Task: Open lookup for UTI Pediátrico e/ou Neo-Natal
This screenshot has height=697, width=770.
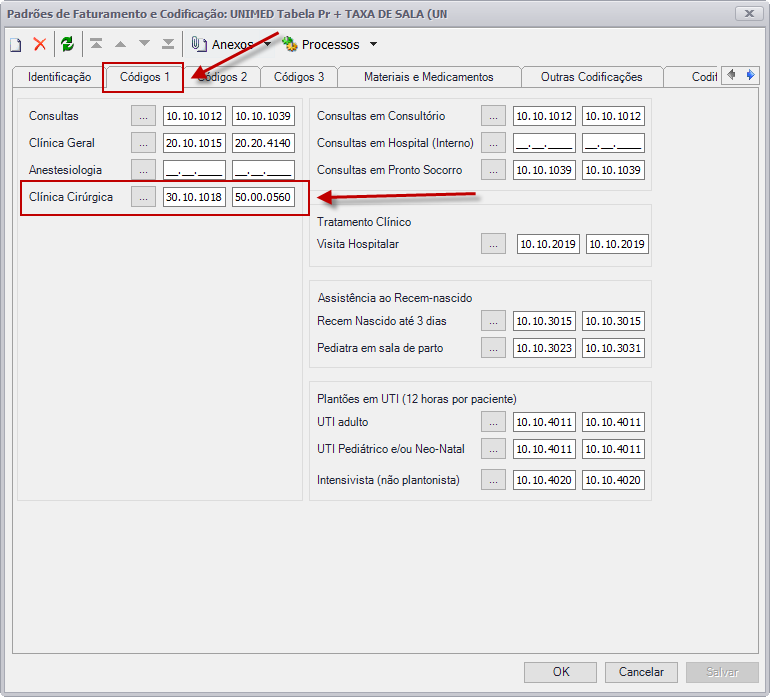Action: [494, 449]
